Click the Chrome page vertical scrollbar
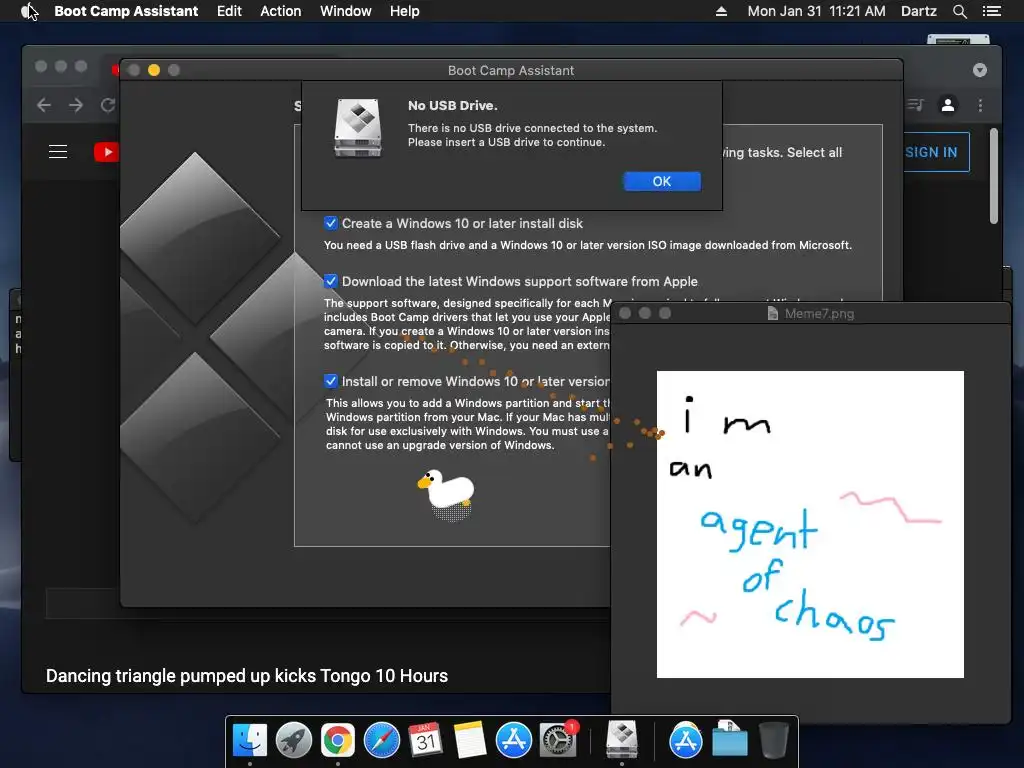 click(x=994, y=176)
